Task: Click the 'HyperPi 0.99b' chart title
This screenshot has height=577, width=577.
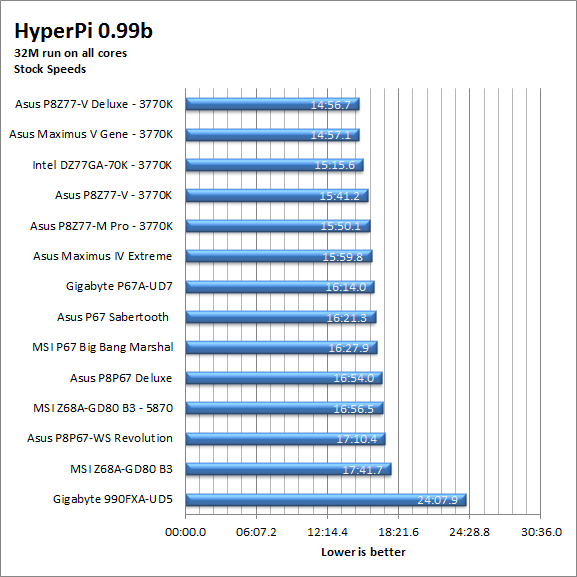Action: (83, 32)
